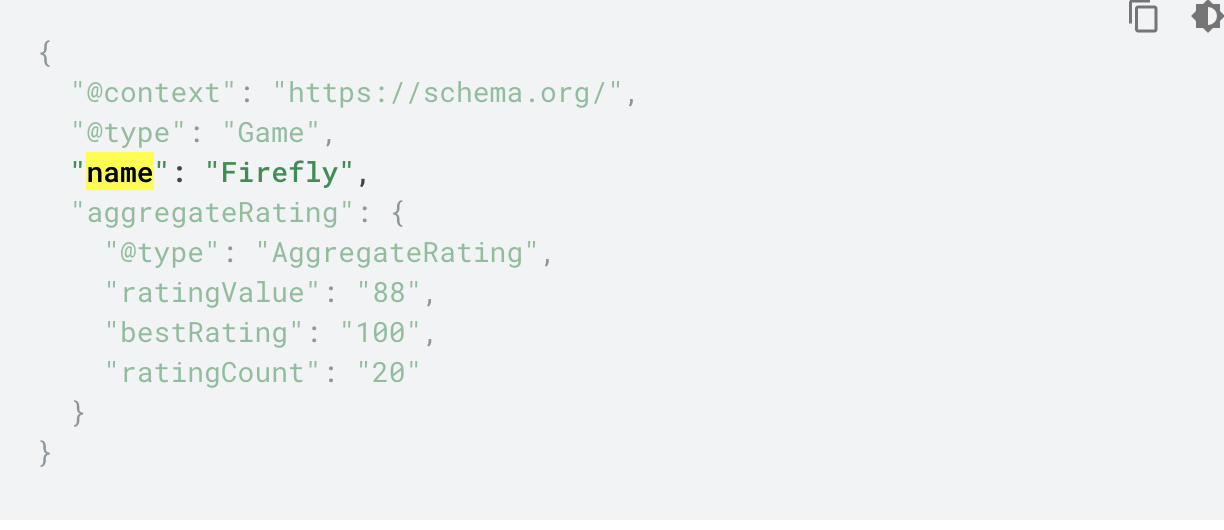Click the "Game" type value
This screenshot has width=1224, height=530.
(270, 133)
